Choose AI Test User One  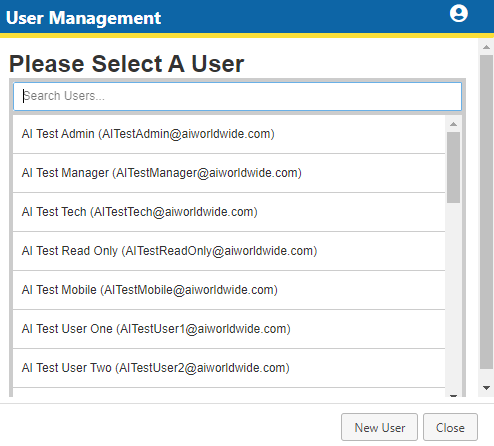229,329
